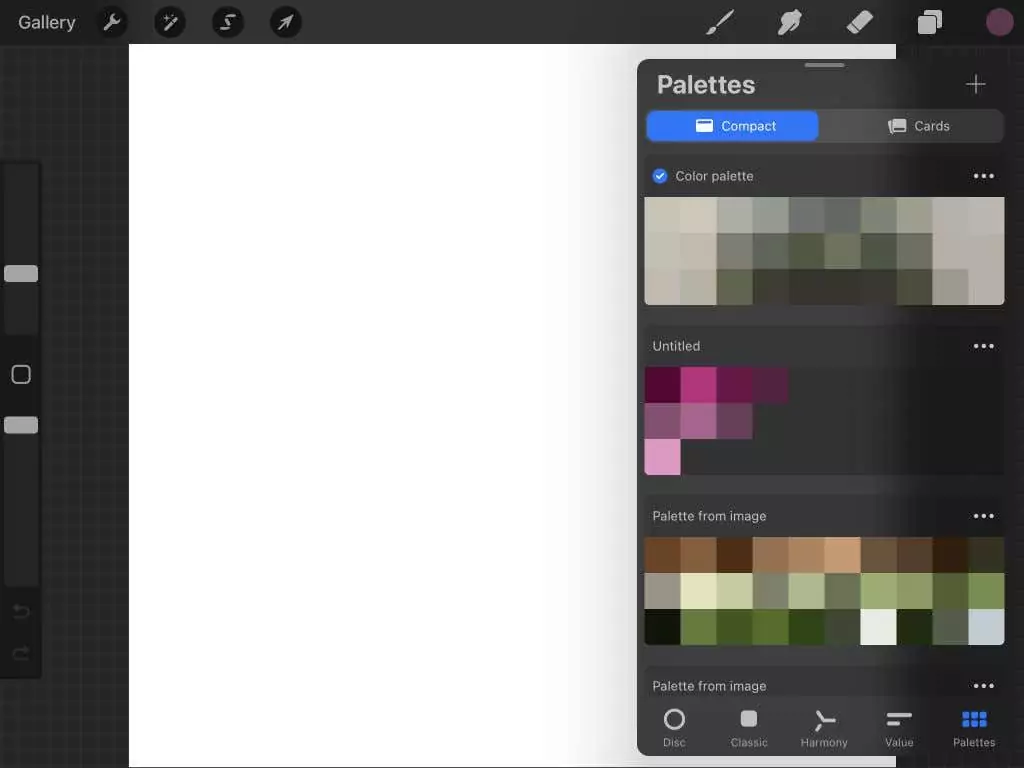
Task: Activate the Transform arrow tool
Action: (285, 22)
